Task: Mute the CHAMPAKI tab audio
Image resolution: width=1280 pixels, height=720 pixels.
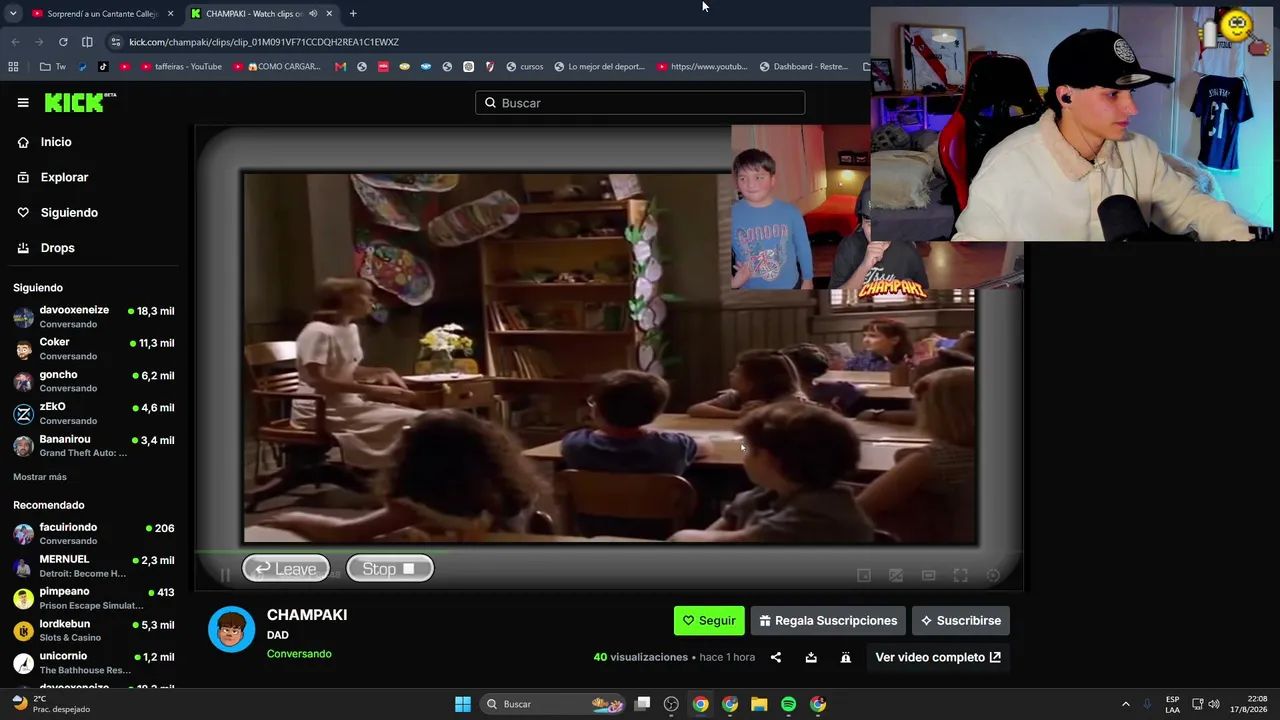Action: click(313, 14)
